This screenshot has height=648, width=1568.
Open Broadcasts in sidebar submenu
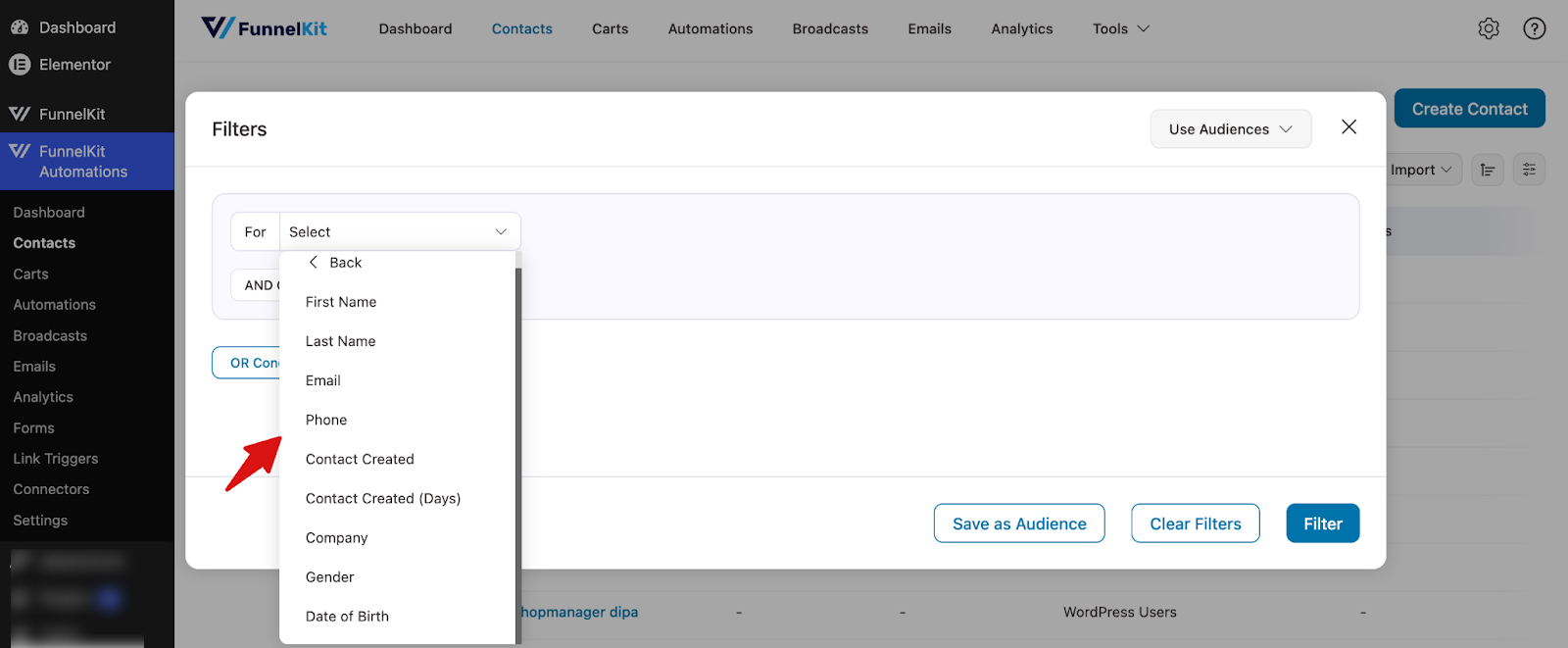pos(50,335)
